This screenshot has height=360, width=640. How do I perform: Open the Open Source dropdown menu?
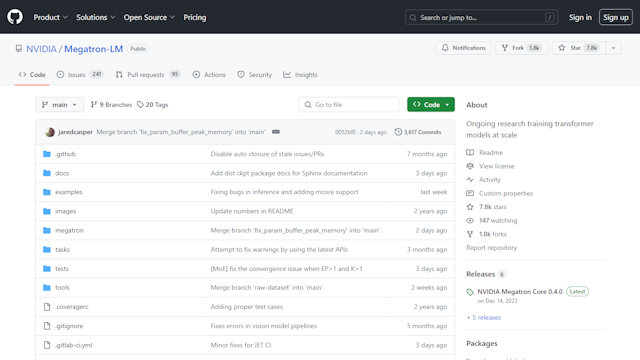point(149,17)
